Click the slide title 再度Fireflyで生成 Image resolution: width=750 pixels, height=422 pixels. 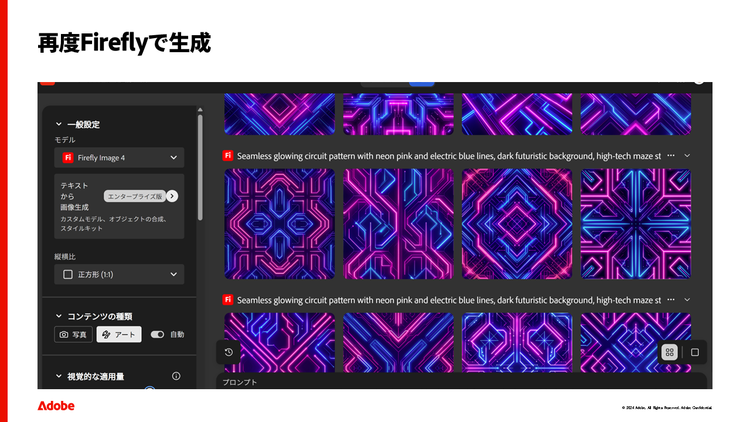point(124,43)
